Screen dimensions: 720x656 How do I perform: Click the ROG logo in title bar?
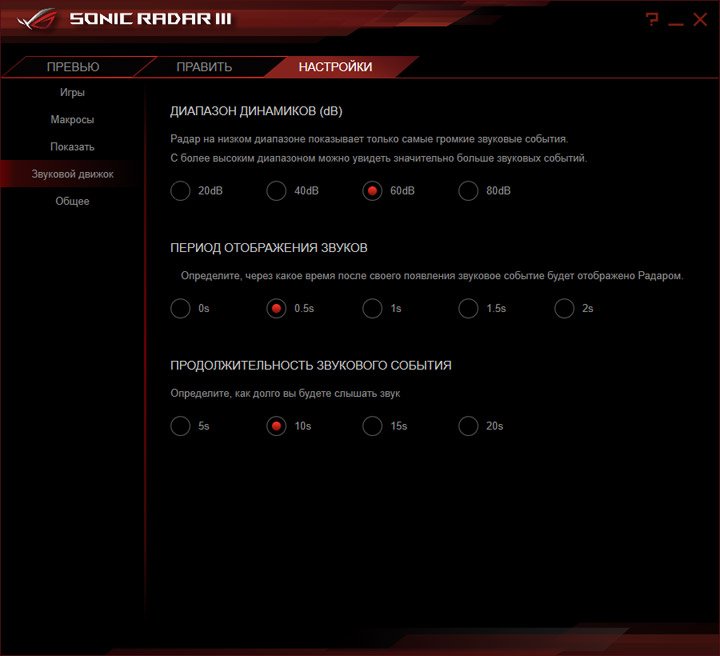coord(37,19)
